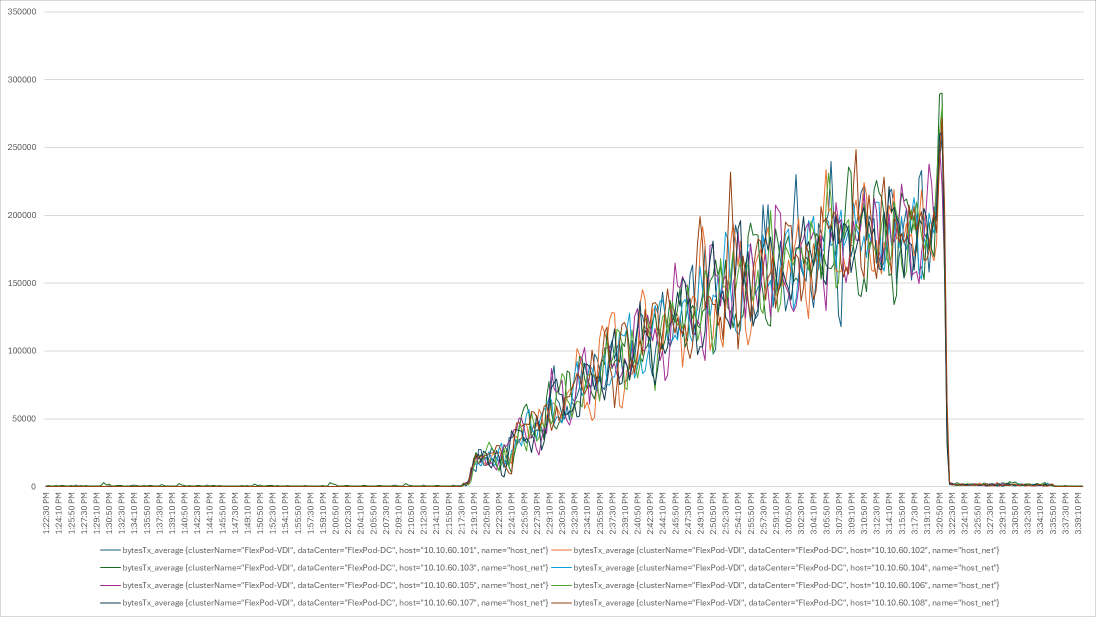Select the legend label for host "10.10.60.105"
The image size is (1096, 617).
click(x=335, y=586)
